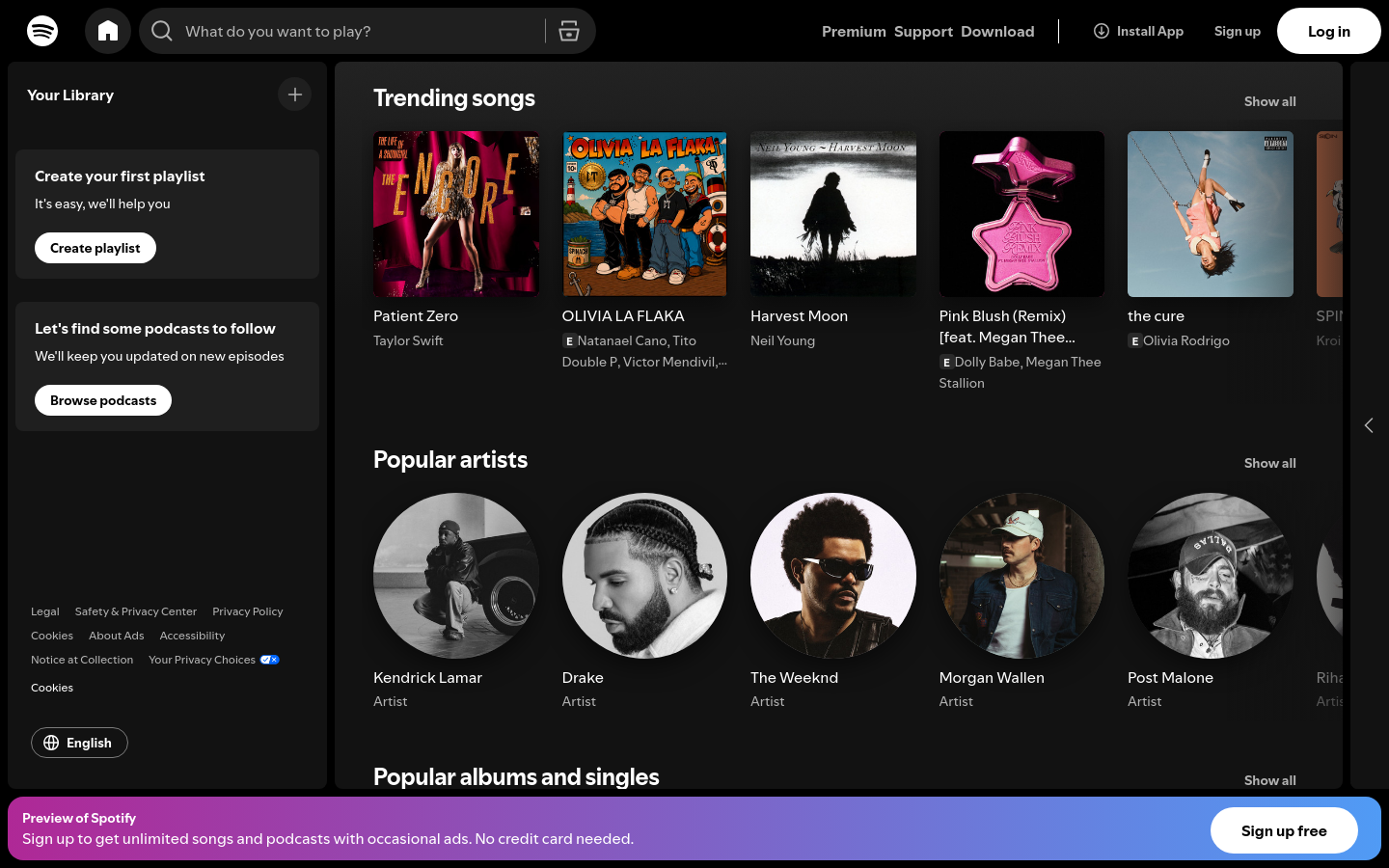Open Post Malone artist photo
Screen dimensions: 1389x868
pos(1211,576)
